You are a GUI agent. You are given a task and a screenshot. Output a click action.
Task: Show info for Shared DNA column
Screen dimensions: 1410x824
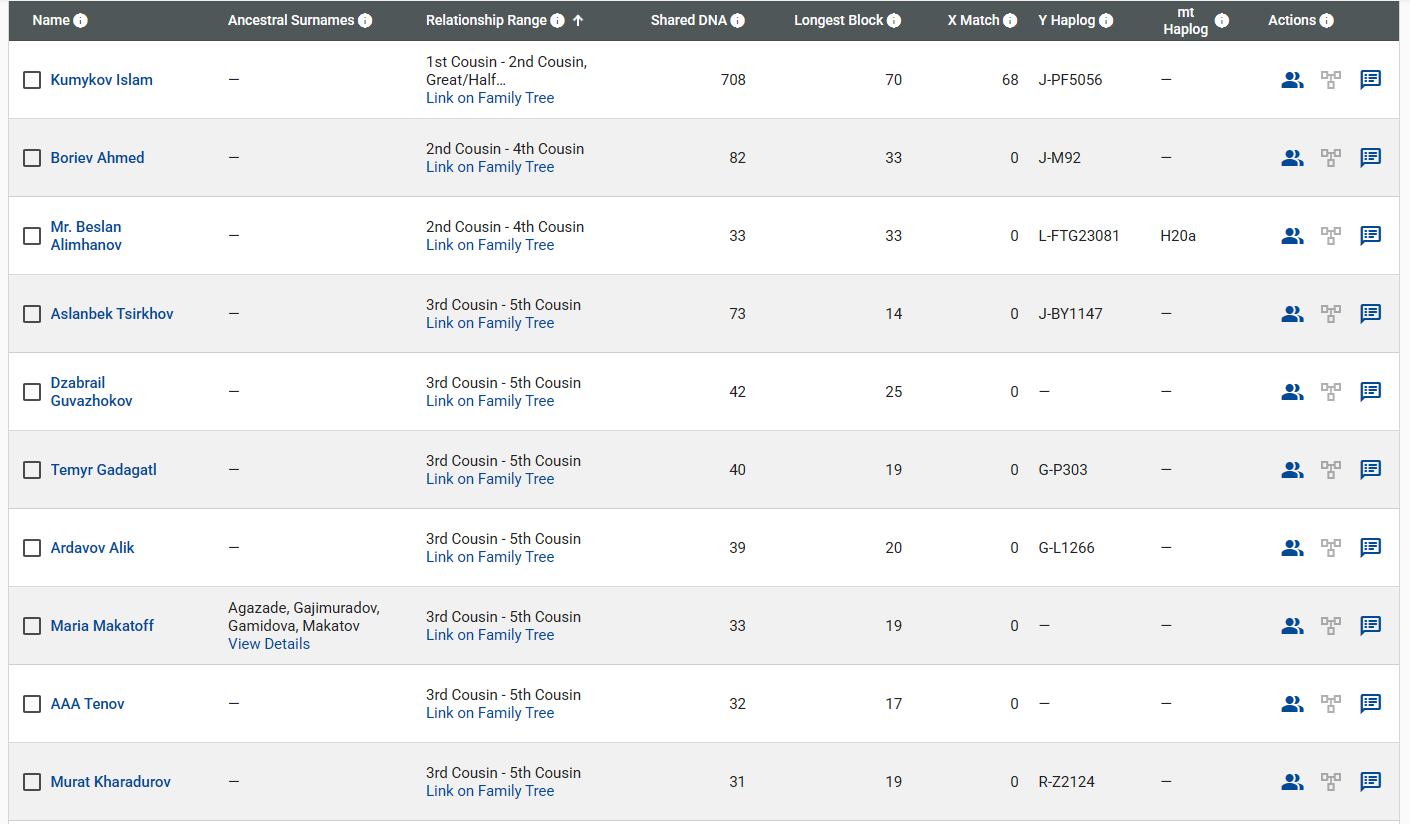click(x=737, y=21)
